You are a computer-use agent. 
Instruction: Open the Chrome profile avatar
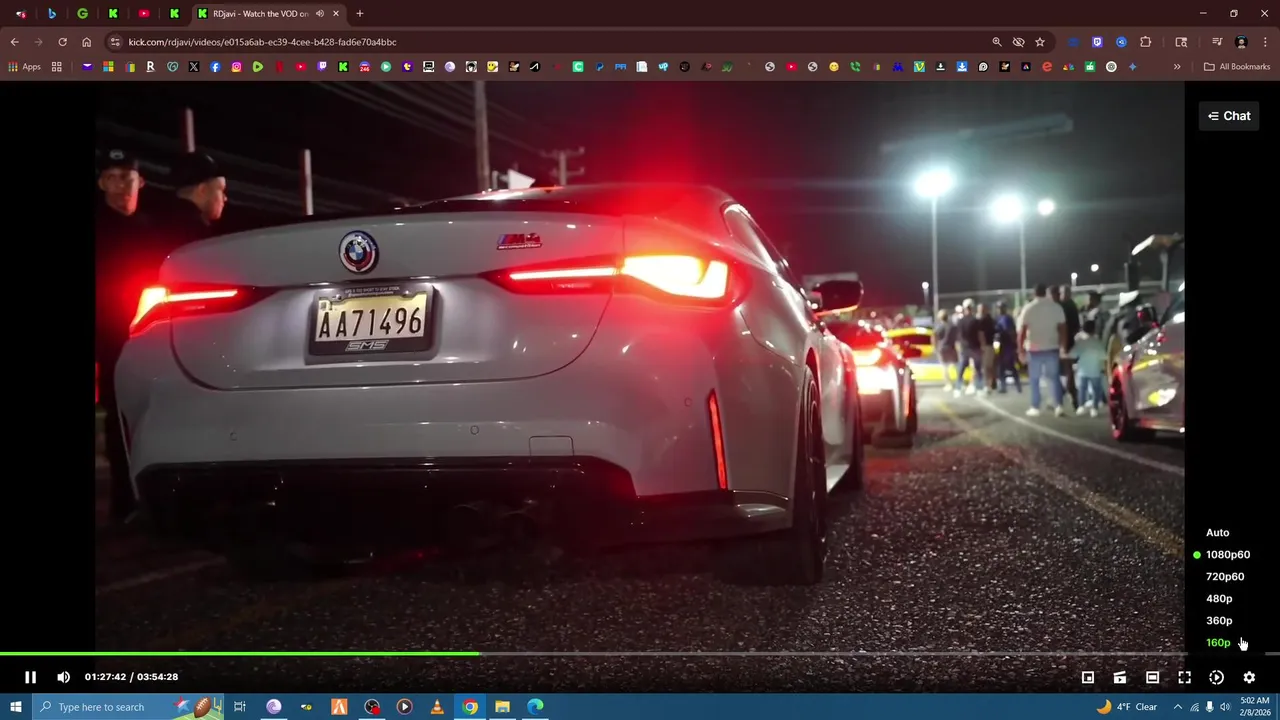(x=1241, y=42)
